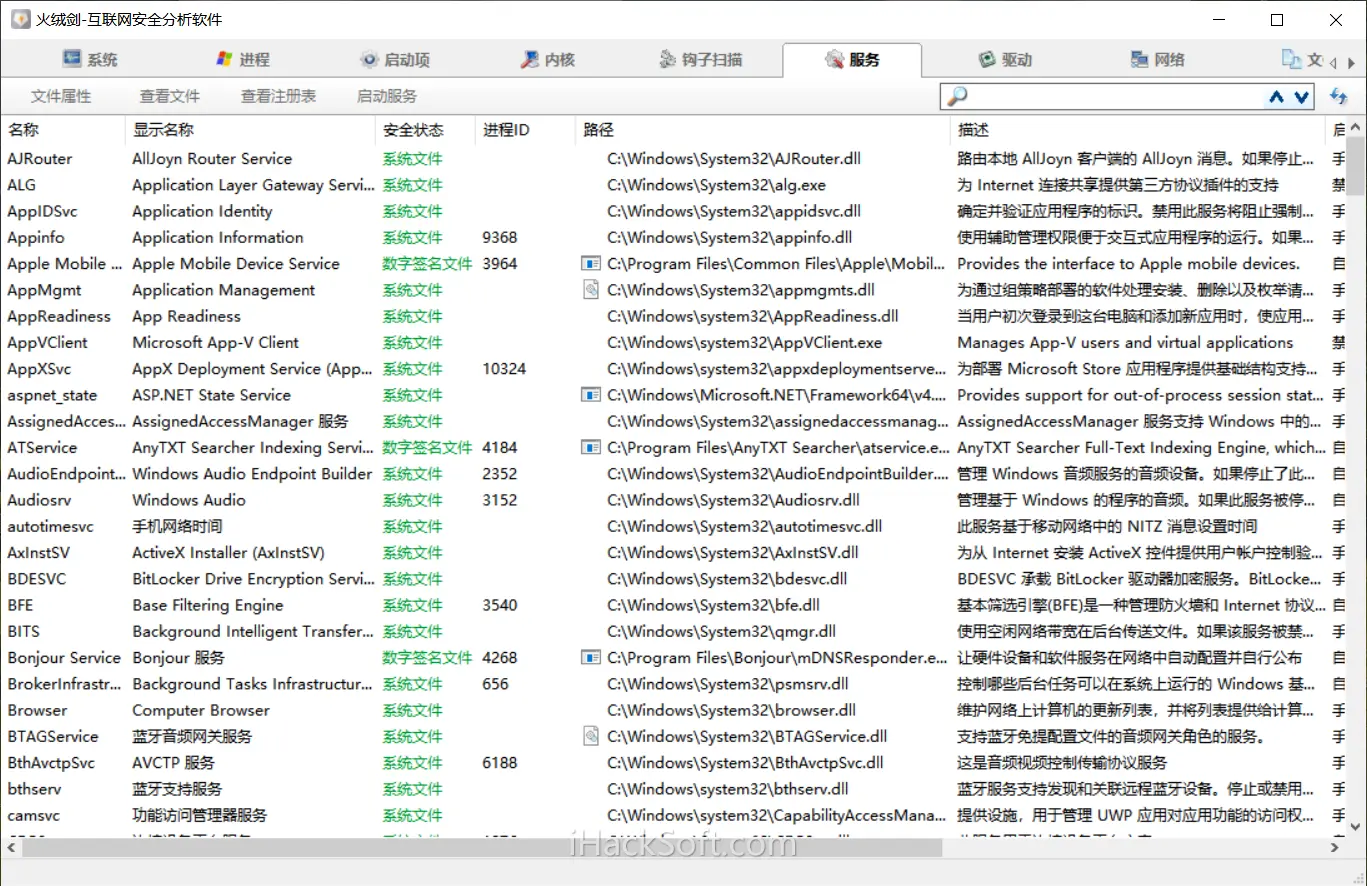Switch to the 内核 tab
Image resolution: width=1367 pixels, height=886 pixels.
[547, 60]
